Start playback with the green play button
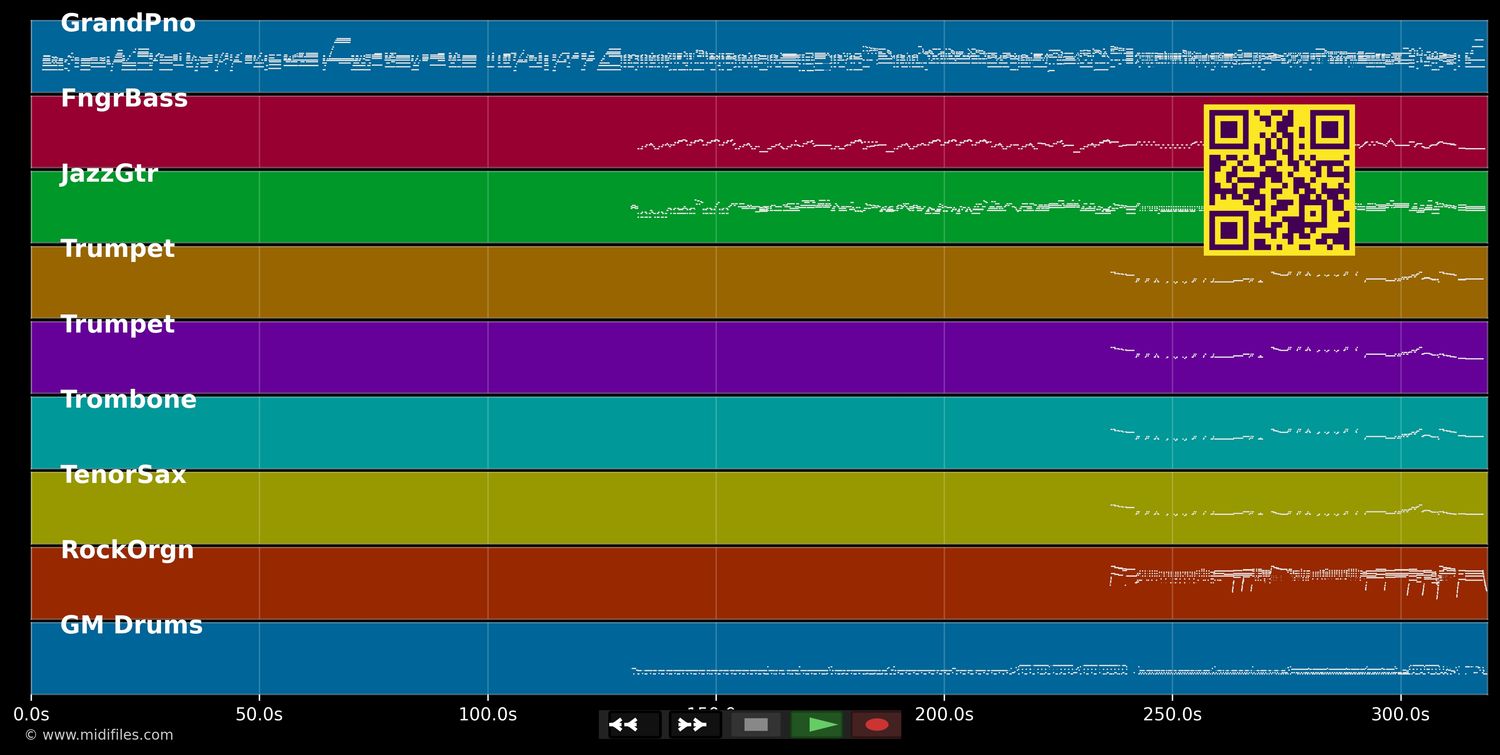 (x=816, y=725)
